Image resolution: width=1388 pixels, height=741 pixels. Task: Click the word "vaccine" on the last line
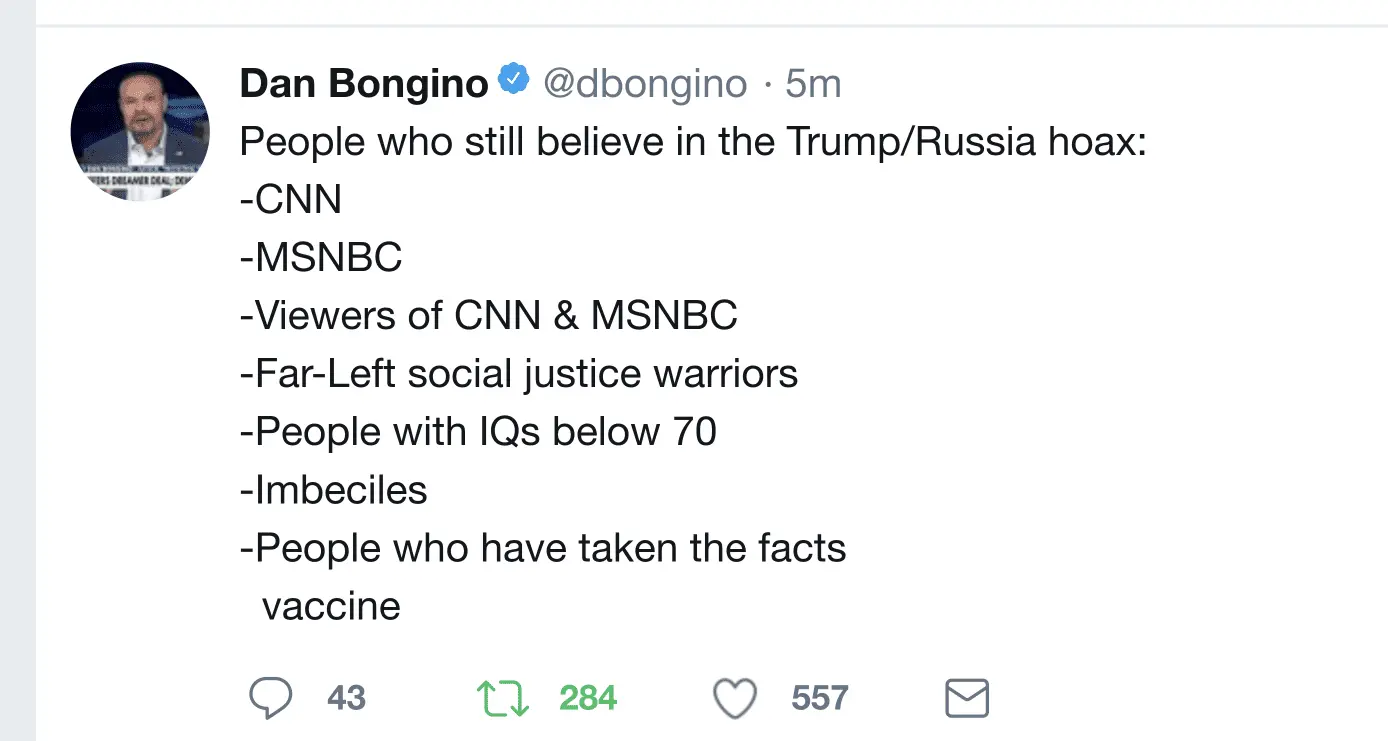tap(331, 606)
